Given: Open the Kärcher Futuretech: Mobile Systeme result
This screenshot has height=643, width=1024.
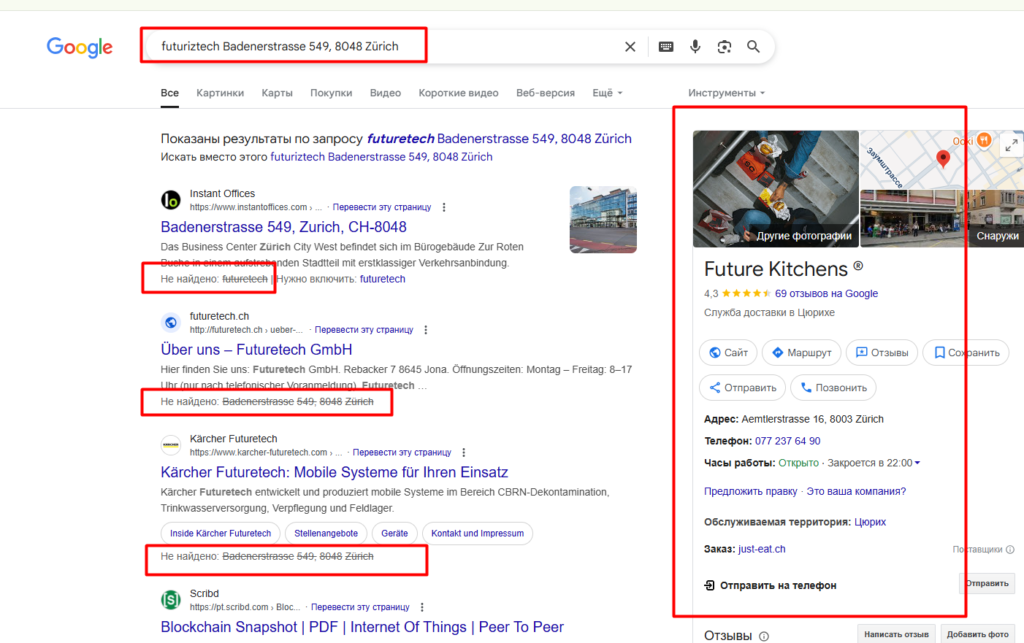Looking at the screenshot, I should pyautogui.click(x=334, y=472).
